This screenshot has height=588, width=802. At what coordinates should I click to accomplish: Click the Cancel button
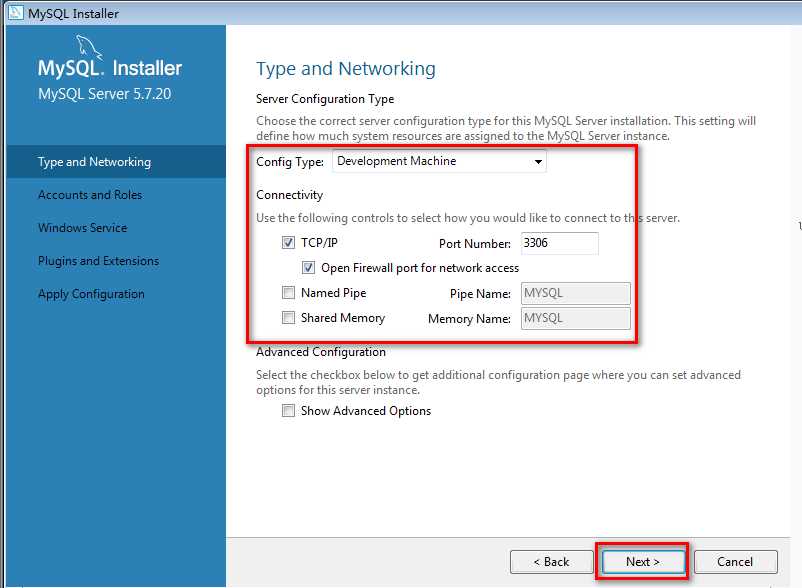[736, 562]
